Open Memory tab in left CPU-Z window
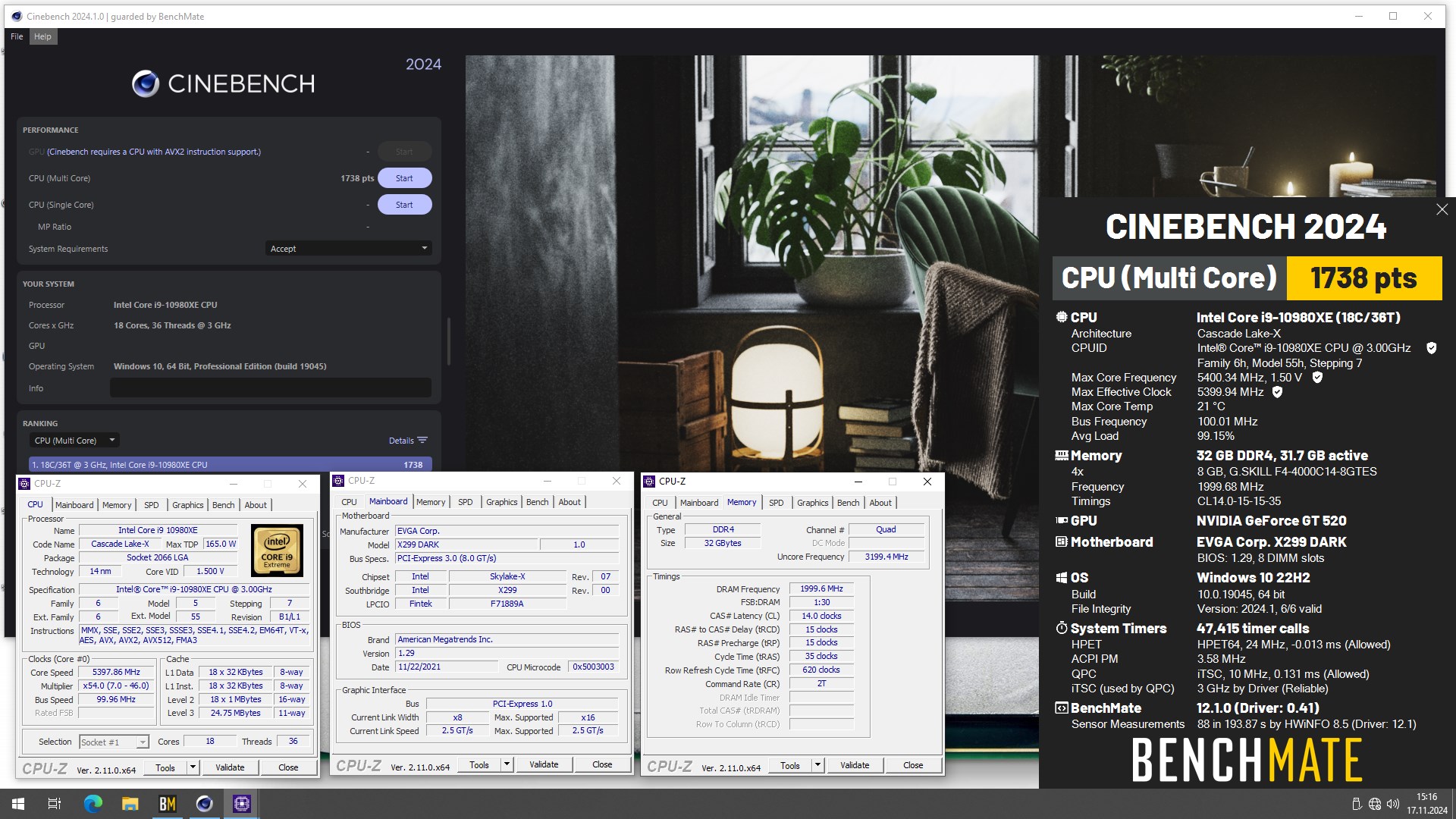The width and height of the screenshot is (1456, 819). coord(117,505)
